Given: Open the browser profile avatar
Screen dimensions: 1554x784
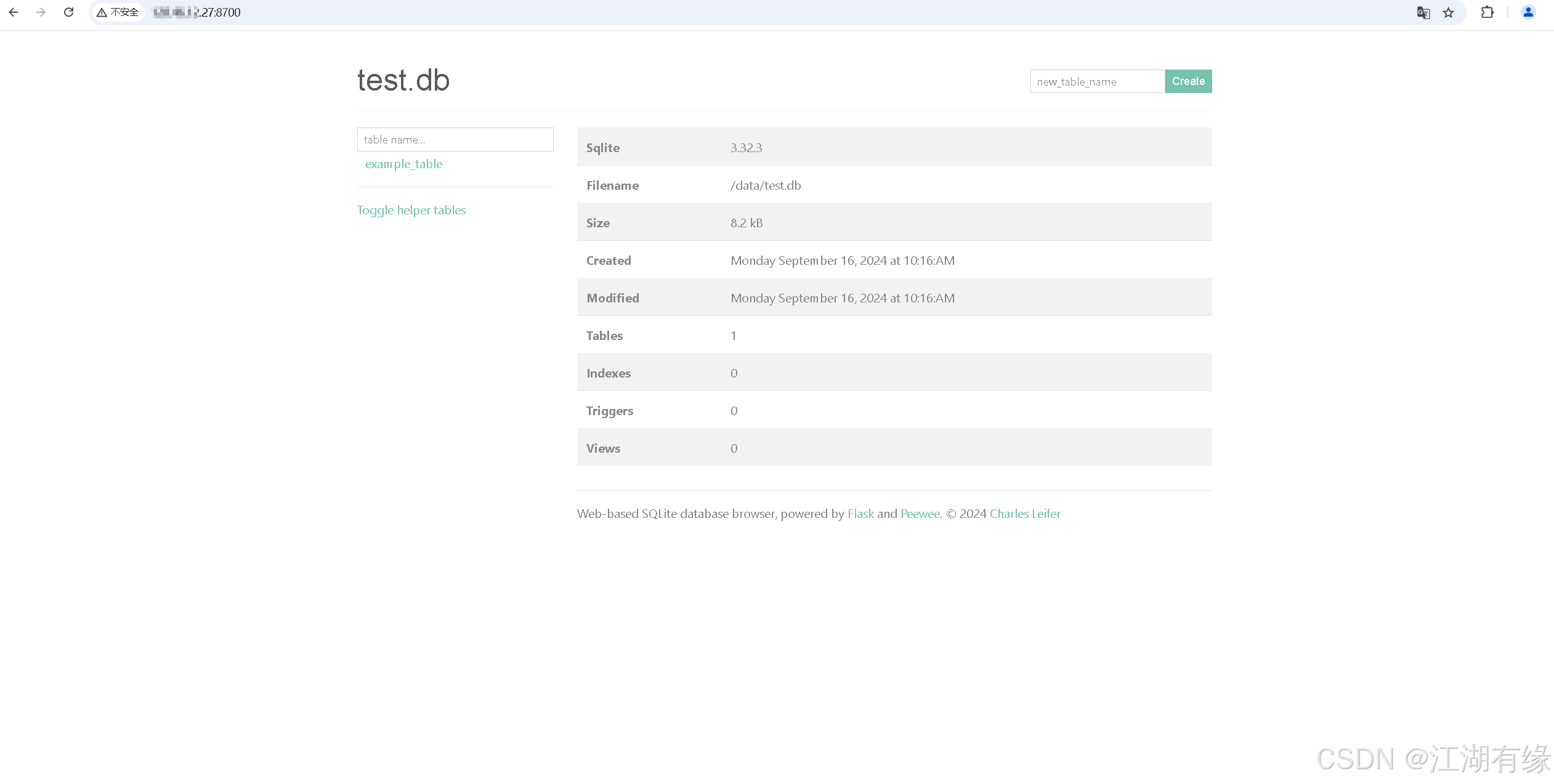Looking at the screenshot, I should pyautogui.click(x=1528, y=12).
